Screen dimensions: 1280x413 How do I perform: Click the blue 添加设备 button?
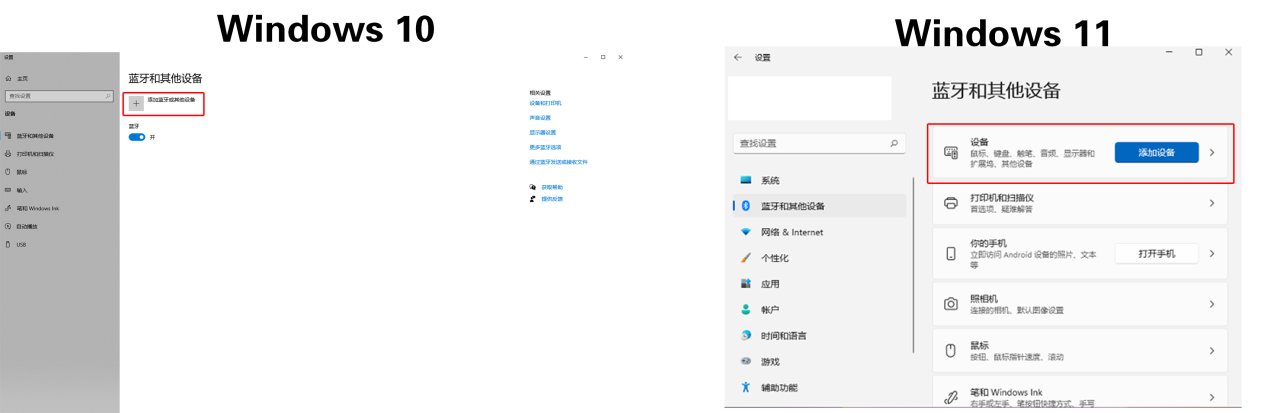[1156, 152]
